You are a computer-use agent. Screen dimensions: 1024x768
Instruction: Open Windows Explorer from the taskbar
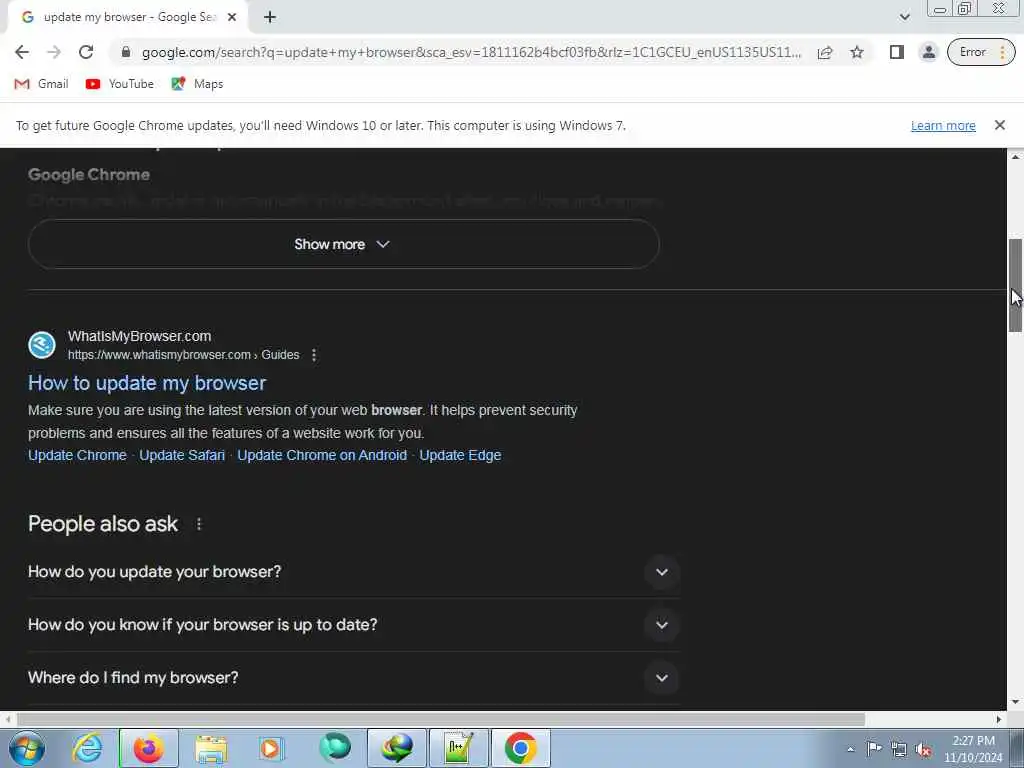(x=211, y=748)
